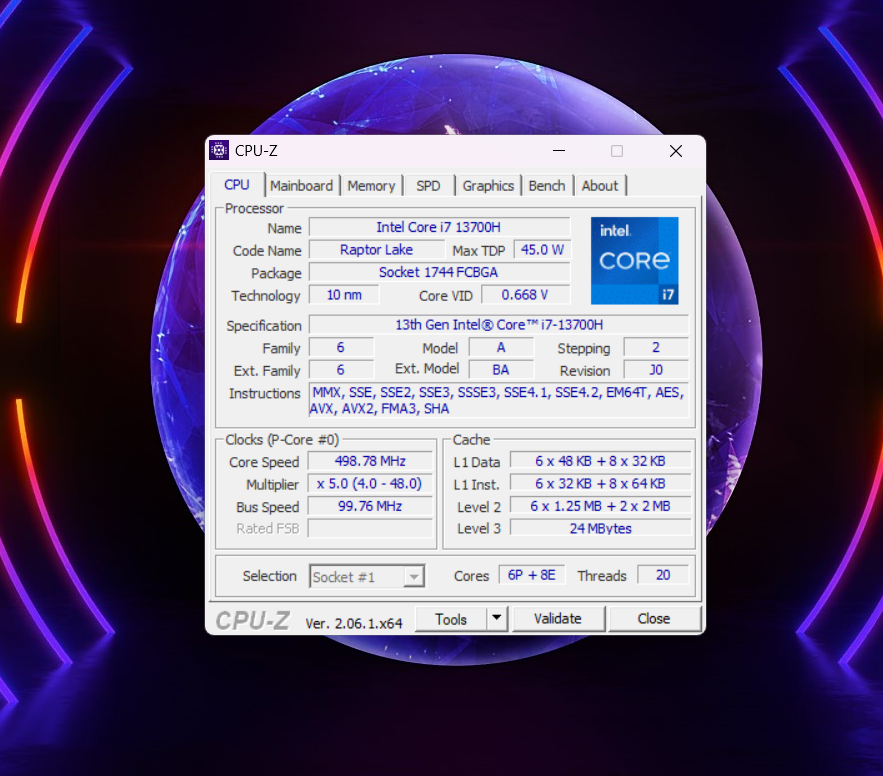Click the Core VID value 0.668 V
The height and width of the screenshot is (776, 883).
point(525,295)
